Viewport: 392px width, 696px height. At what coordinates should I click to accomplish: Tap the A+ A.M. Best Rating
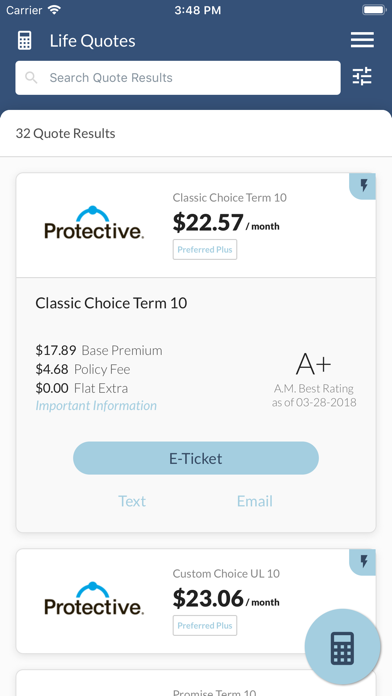pos(314,380)
